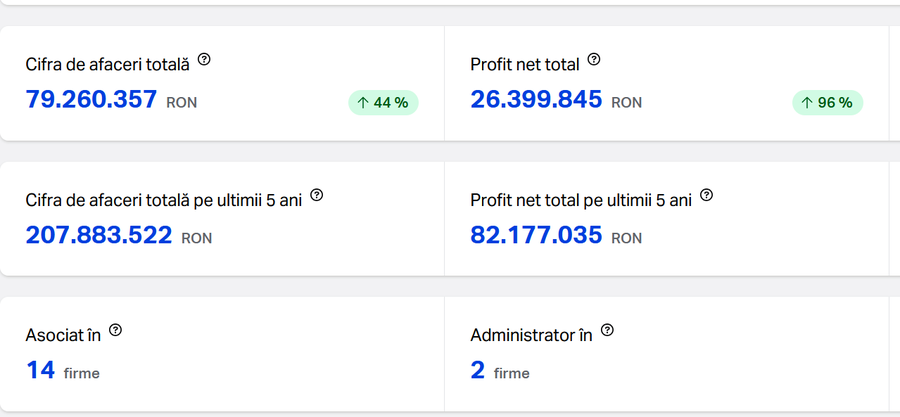Image resolution: width=900 pixels, height=417 pixels.
Task: Click the "Administrator în" label text
Action: [x=531, y=335]
